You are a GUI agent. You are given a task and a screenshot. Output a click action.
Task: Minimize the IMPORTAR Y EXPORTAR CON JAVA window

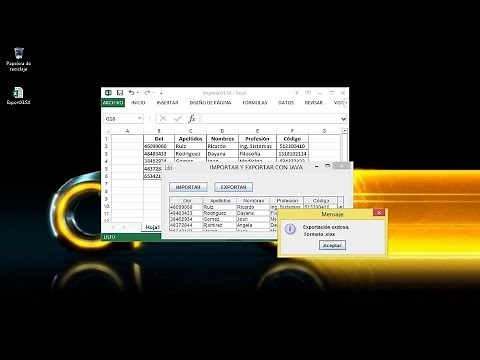point(317,166)
